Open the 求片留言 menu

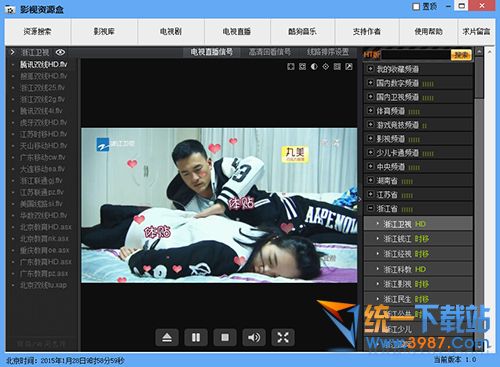point(476,32)
